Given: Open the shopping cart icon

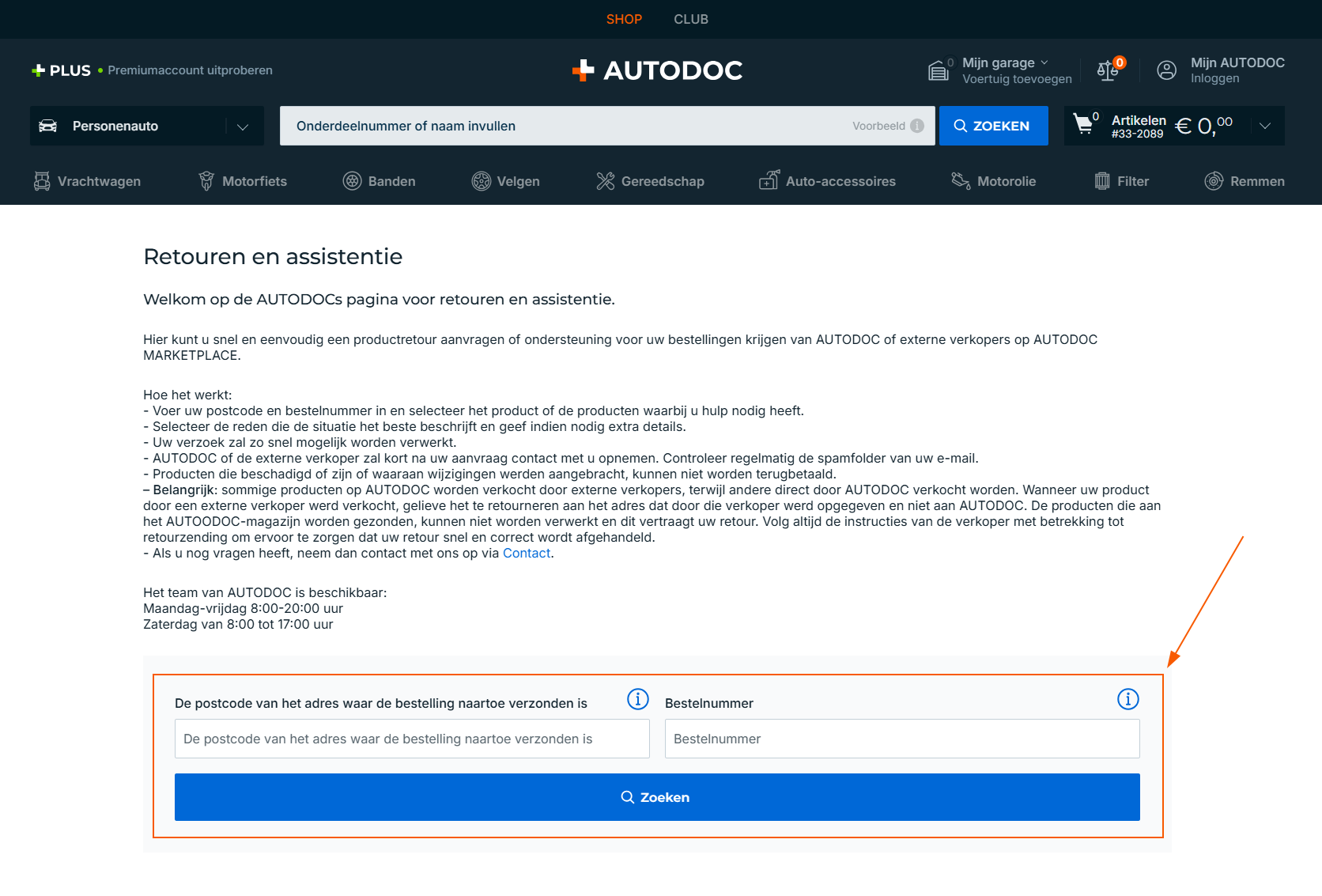Looking at the screenshot, I should [x=1083, y=124].
